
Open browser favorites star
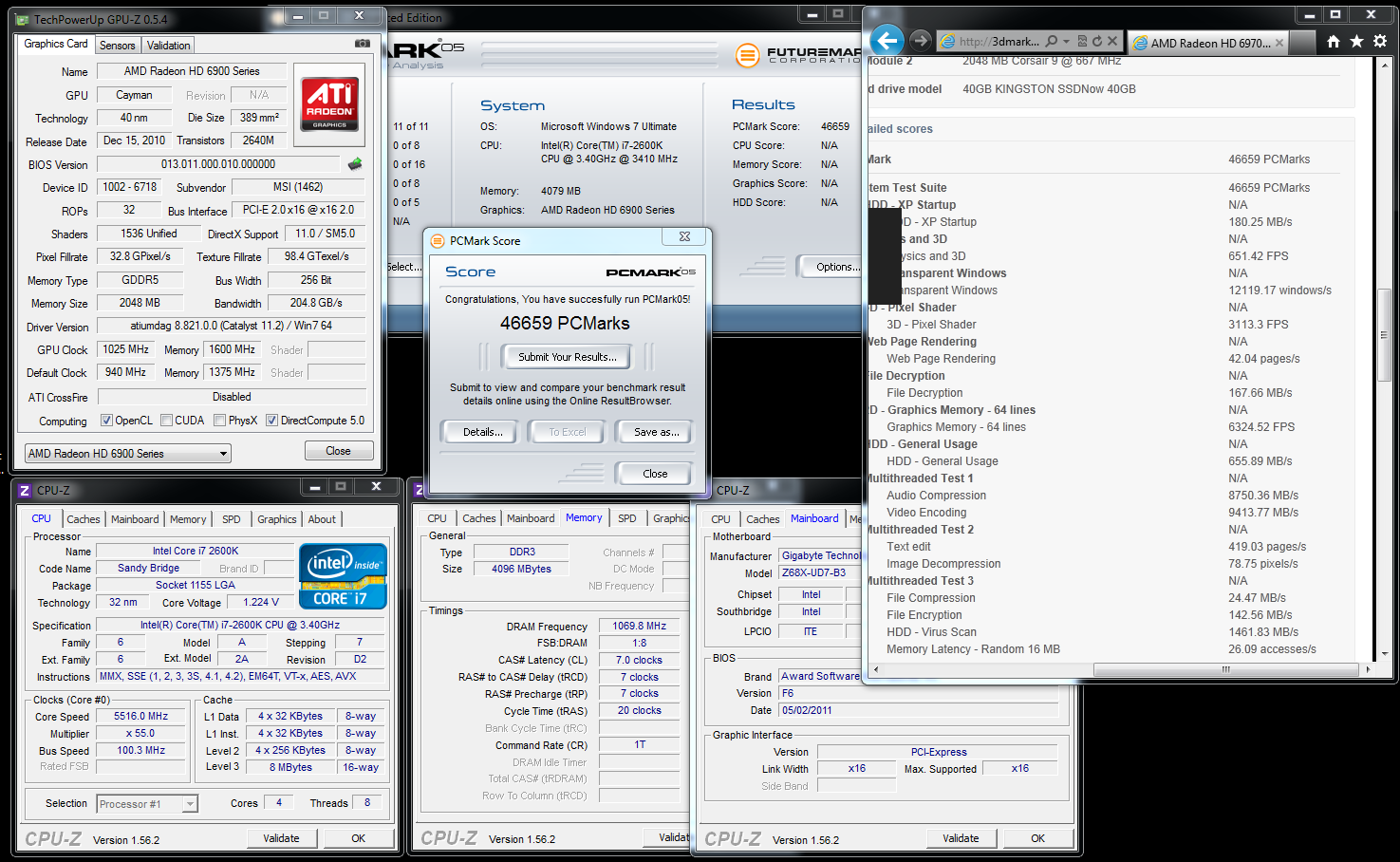pos(1356,42)
